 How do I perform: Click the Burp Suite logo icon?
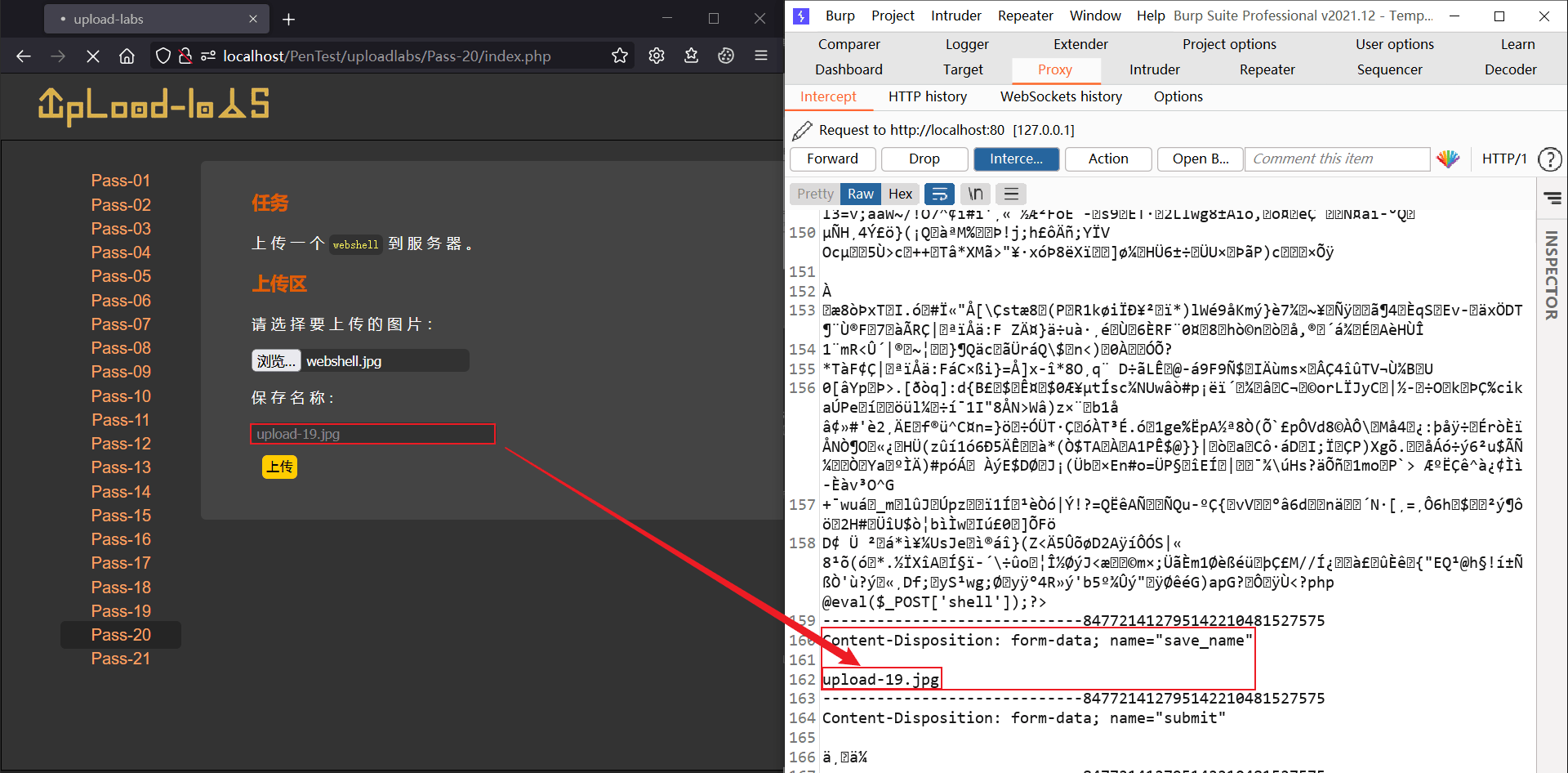click(801, 16)
